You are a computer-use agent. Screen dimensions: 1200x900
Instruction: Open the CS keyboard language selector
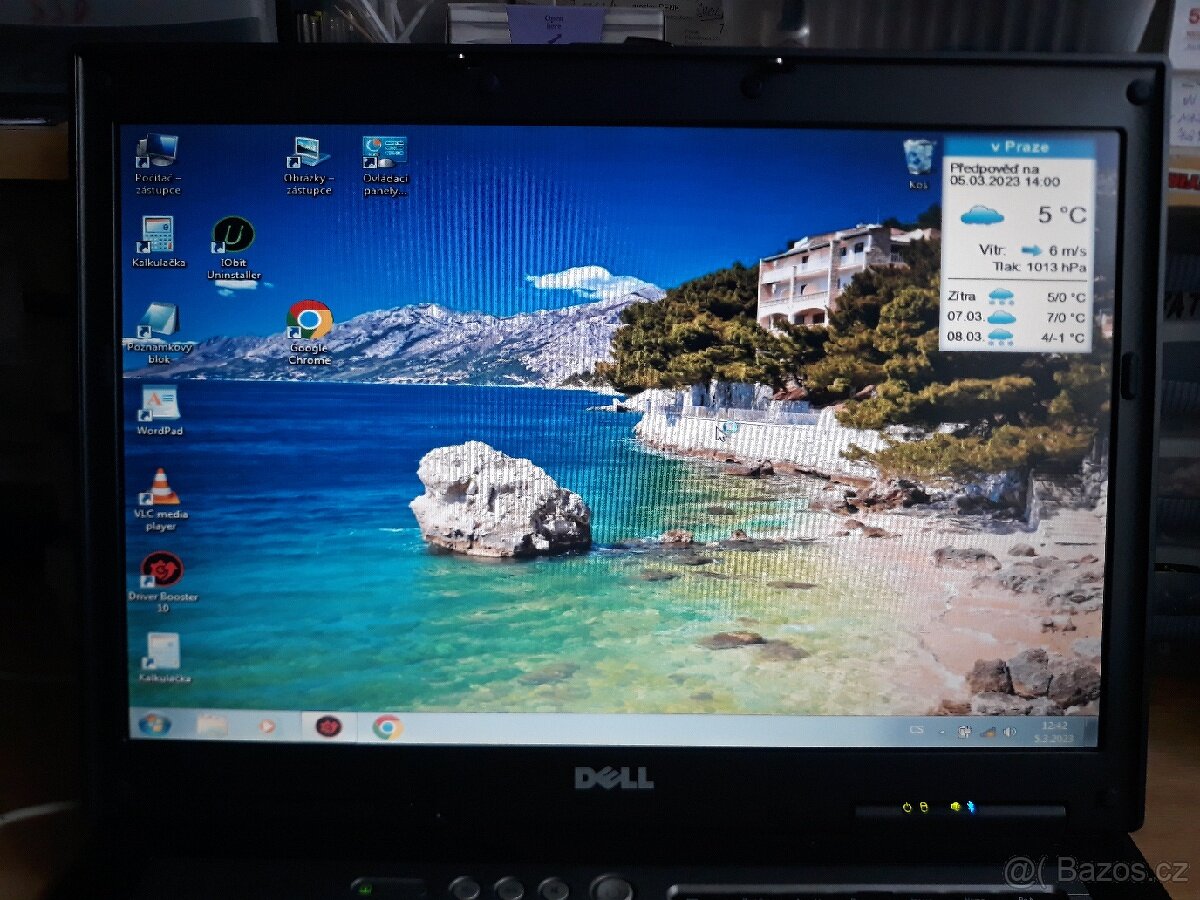click(915, 730)
